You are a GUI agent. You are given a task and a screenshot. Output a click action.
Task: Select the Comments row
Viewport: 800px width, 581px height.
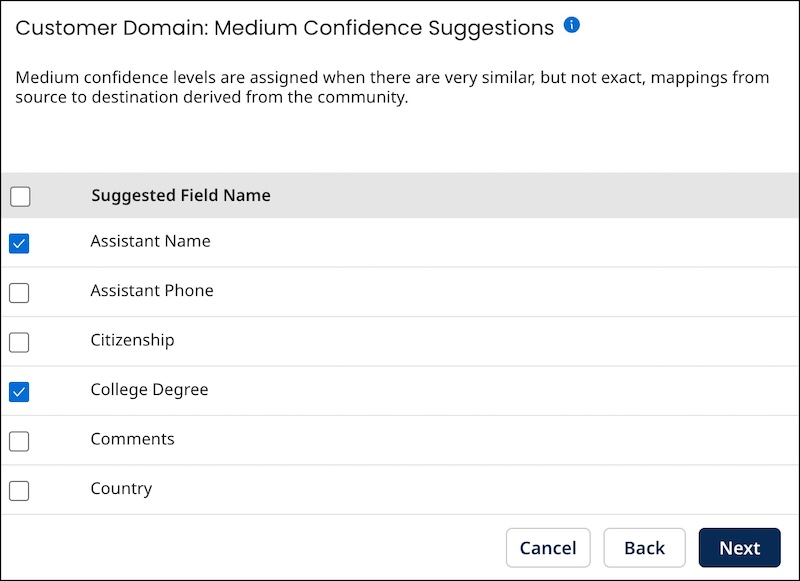(133, 439)
